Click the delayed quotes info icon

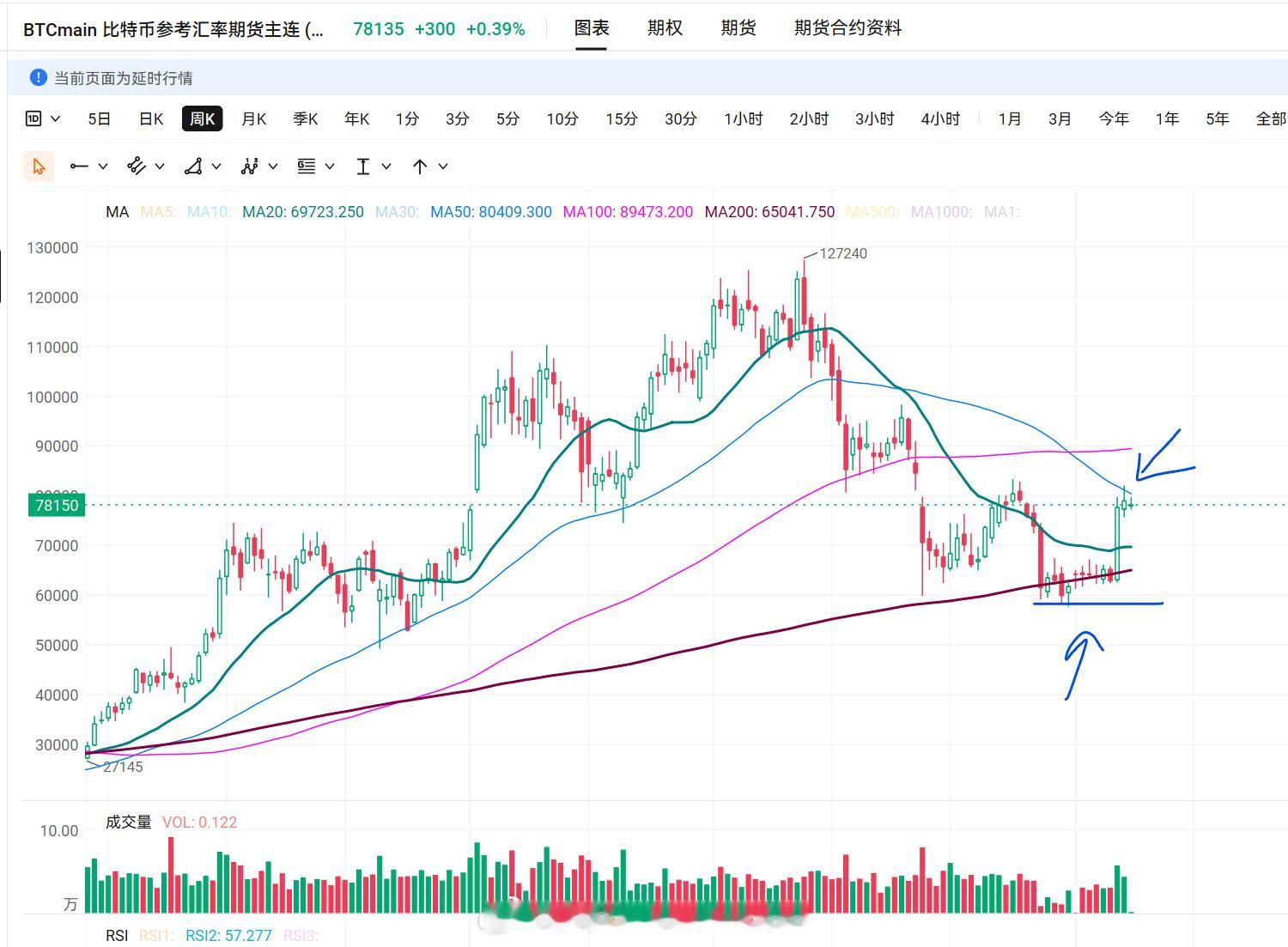(x=38, y=77)
